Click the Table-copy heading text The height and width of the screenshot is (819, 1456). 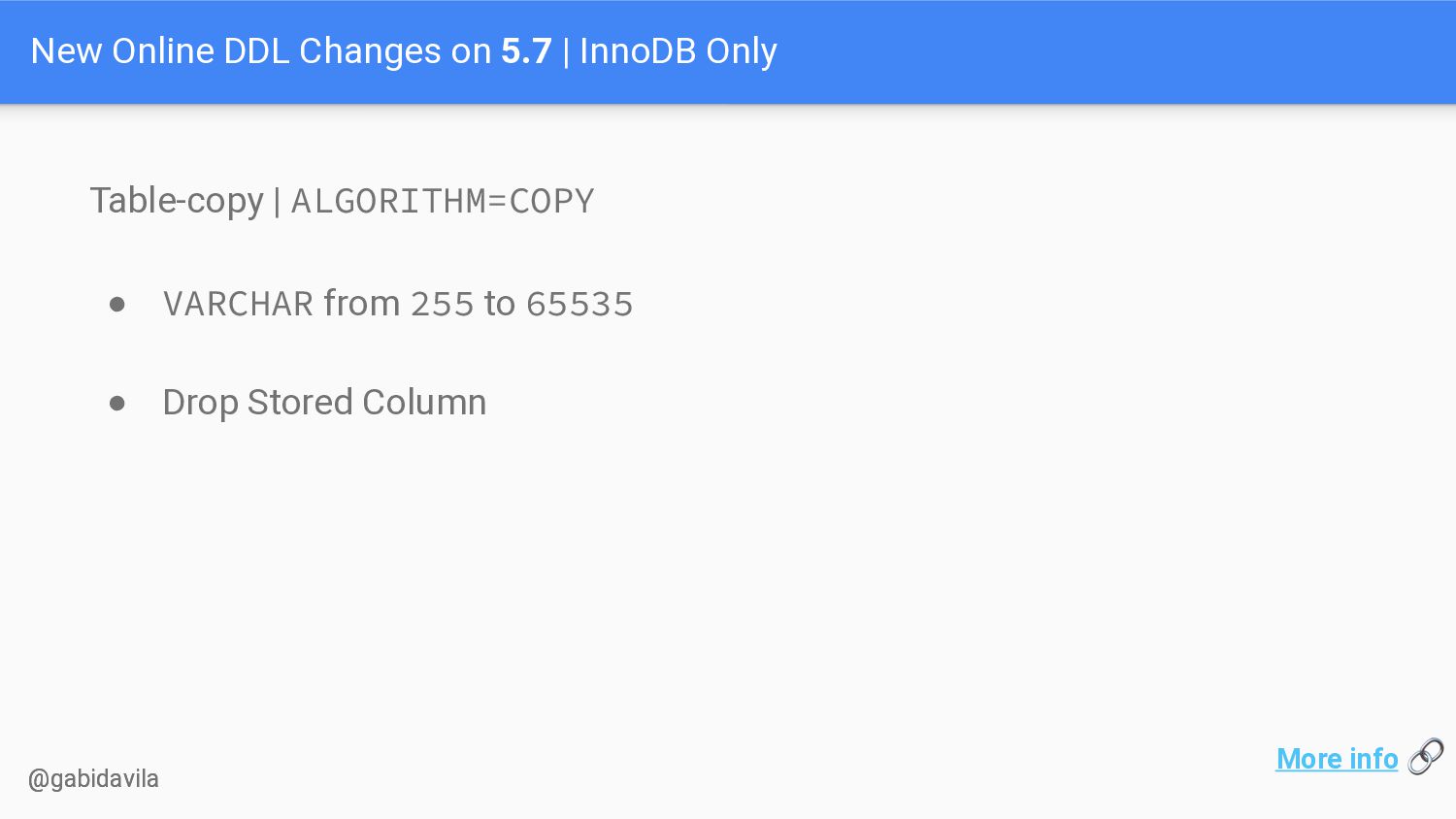click(x=177, y=202)
